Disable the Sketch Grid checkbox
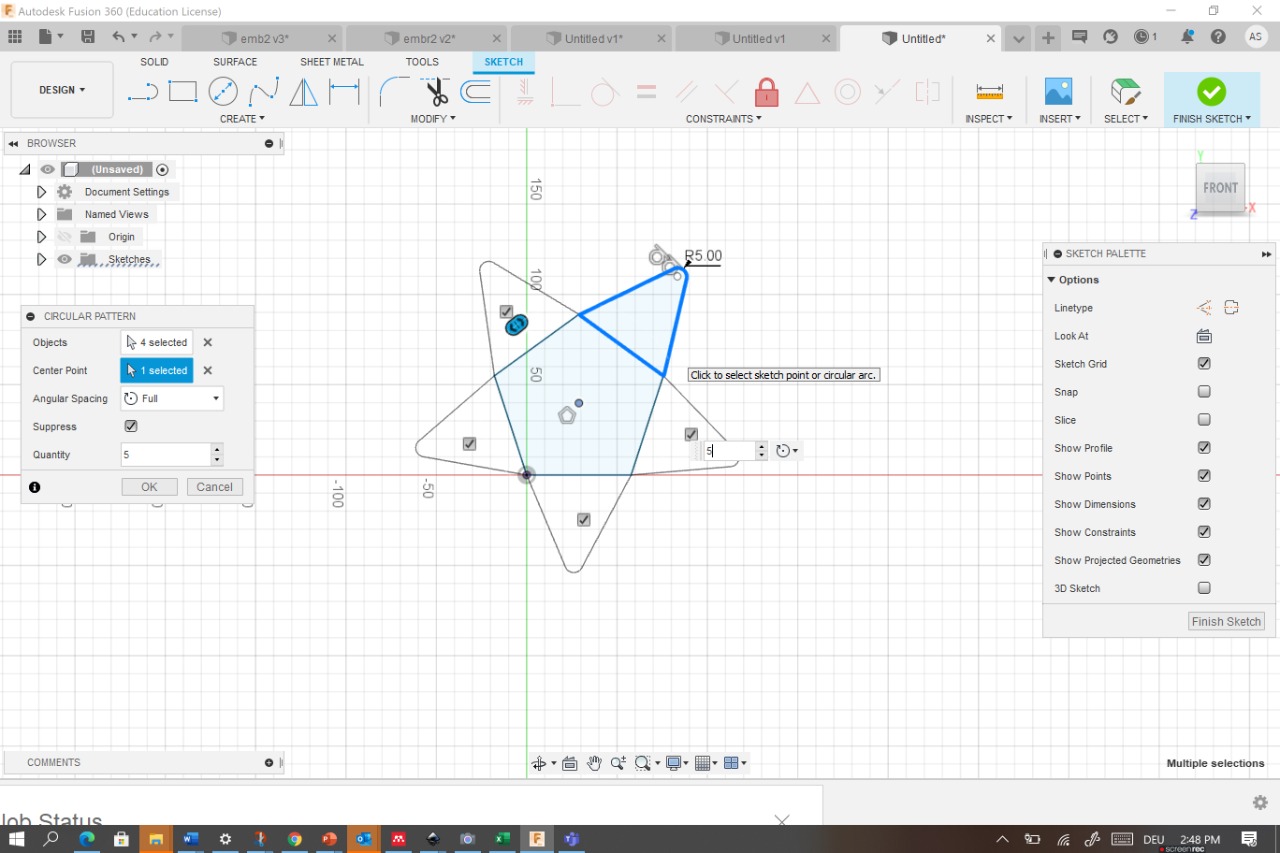Viewport: 1280px width, 853px height. 1204,364
